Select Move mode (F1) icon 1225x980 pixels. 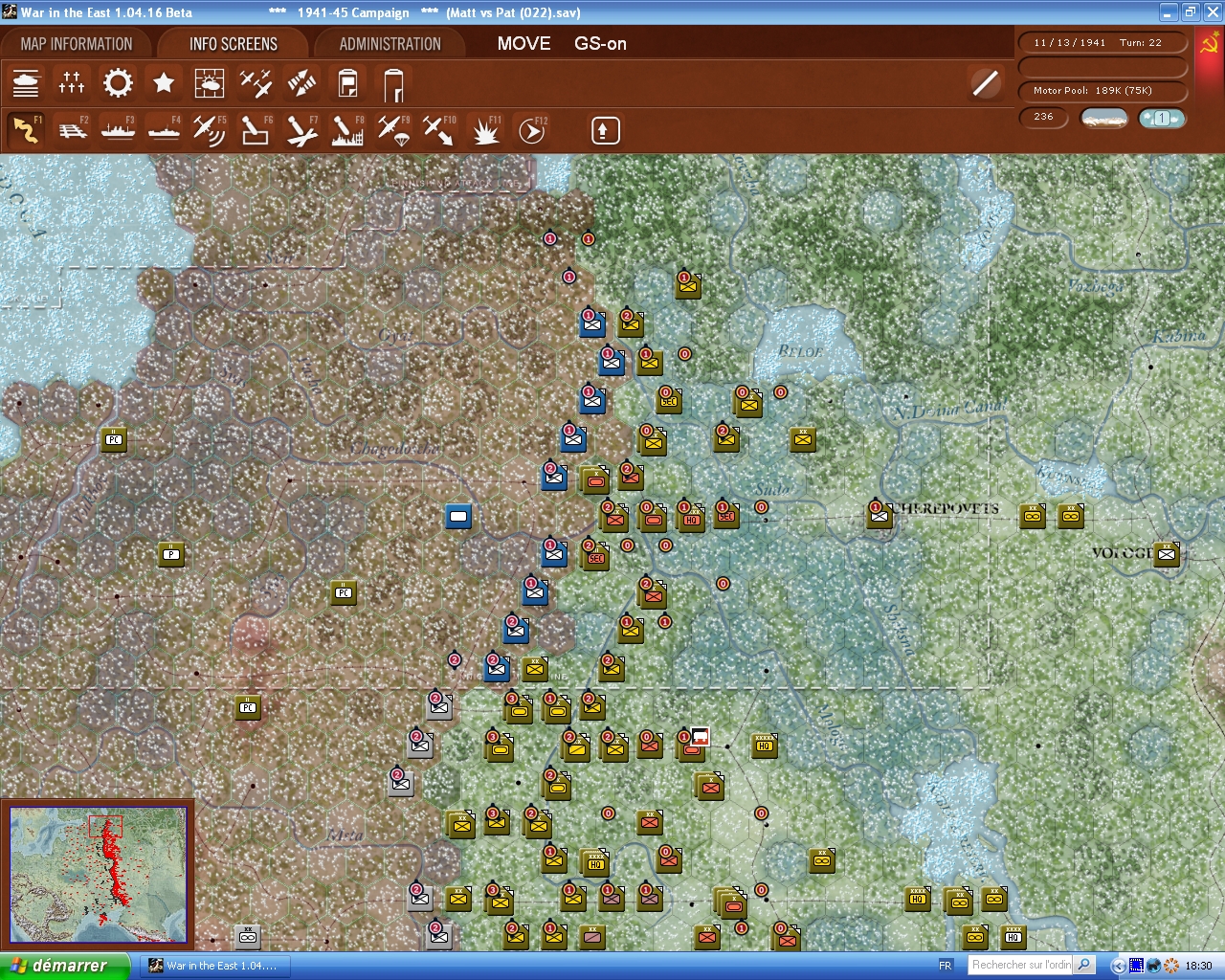26,130
